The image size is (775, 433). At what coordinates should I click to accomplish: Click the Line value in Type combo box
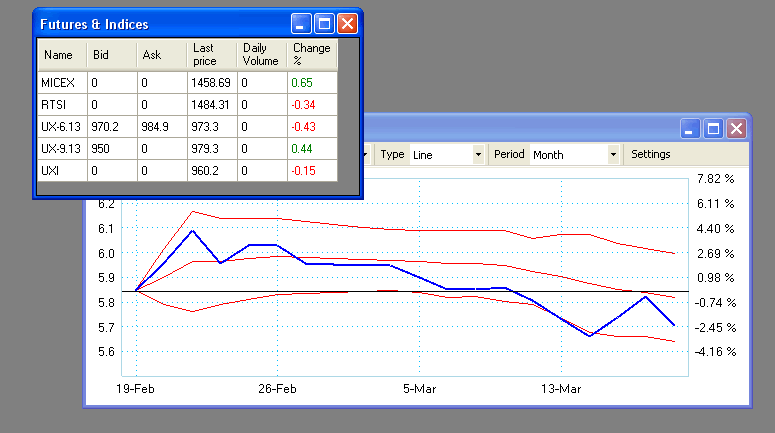[x=423, y=155]
